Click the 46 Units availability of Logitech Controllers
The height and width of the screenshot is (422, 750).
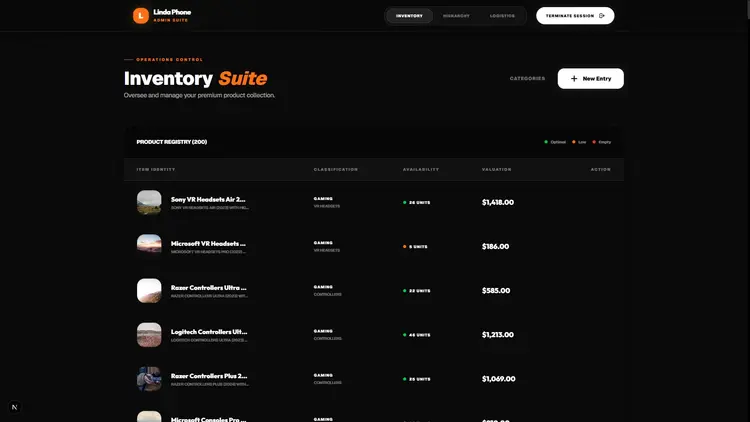click(x=417, y=335)
